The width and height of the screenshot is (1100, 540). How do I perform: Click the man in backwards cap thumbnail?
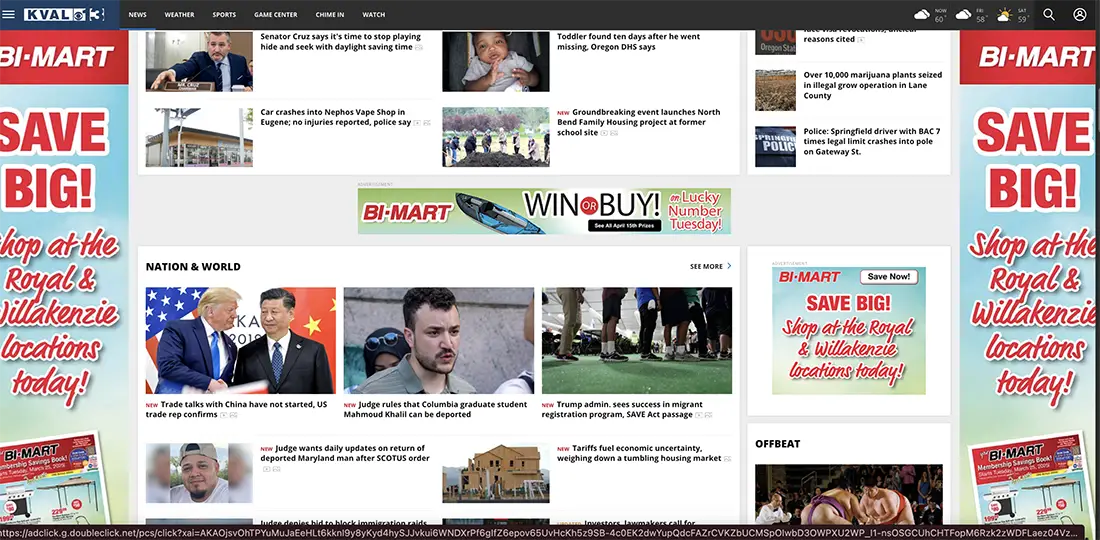point(199,473)
